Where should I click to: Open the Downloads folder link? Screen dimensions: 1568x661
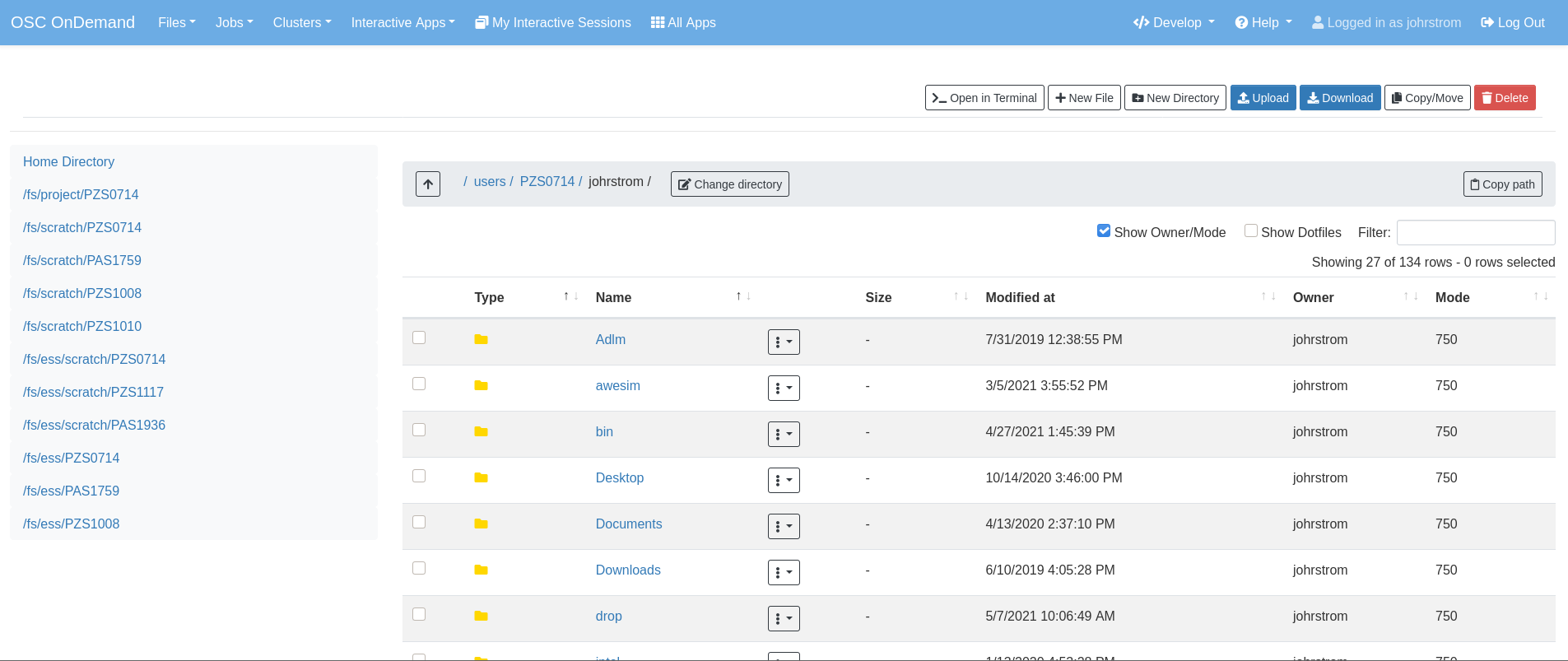[x=627, y=570]
